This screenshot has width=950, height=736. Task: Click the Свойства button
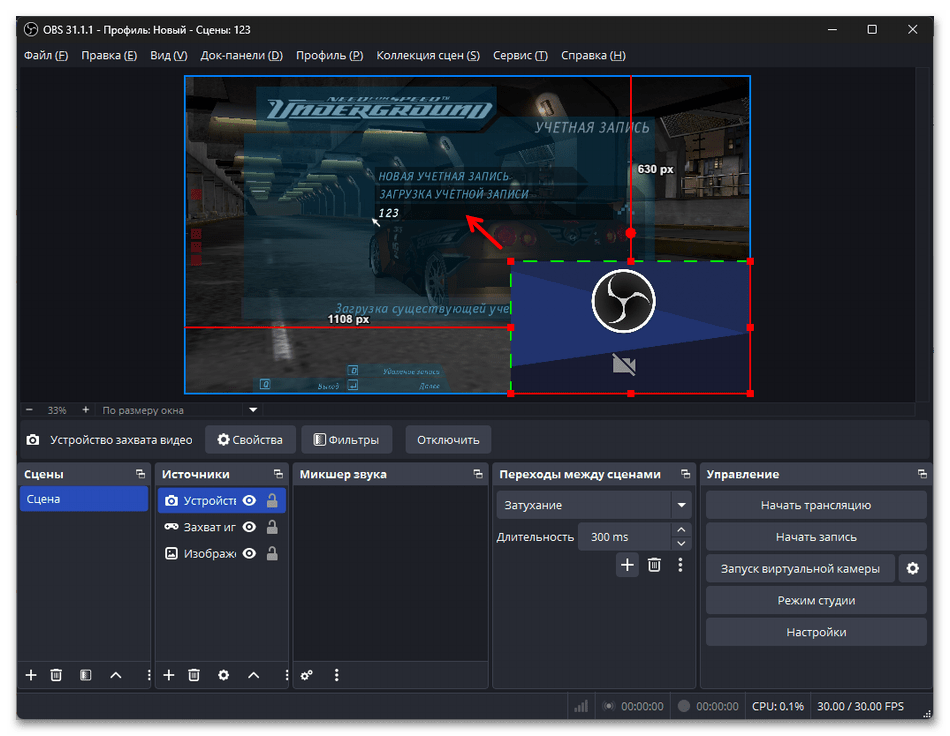(250, 440)
